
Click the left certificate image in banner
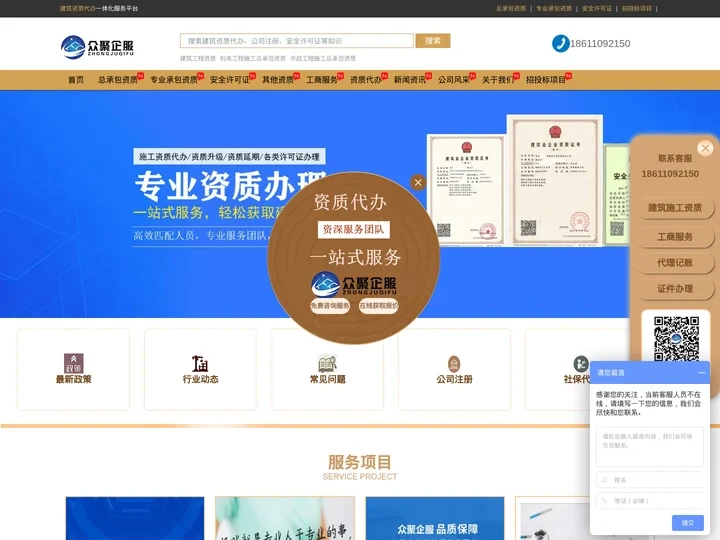pos(466,190)
